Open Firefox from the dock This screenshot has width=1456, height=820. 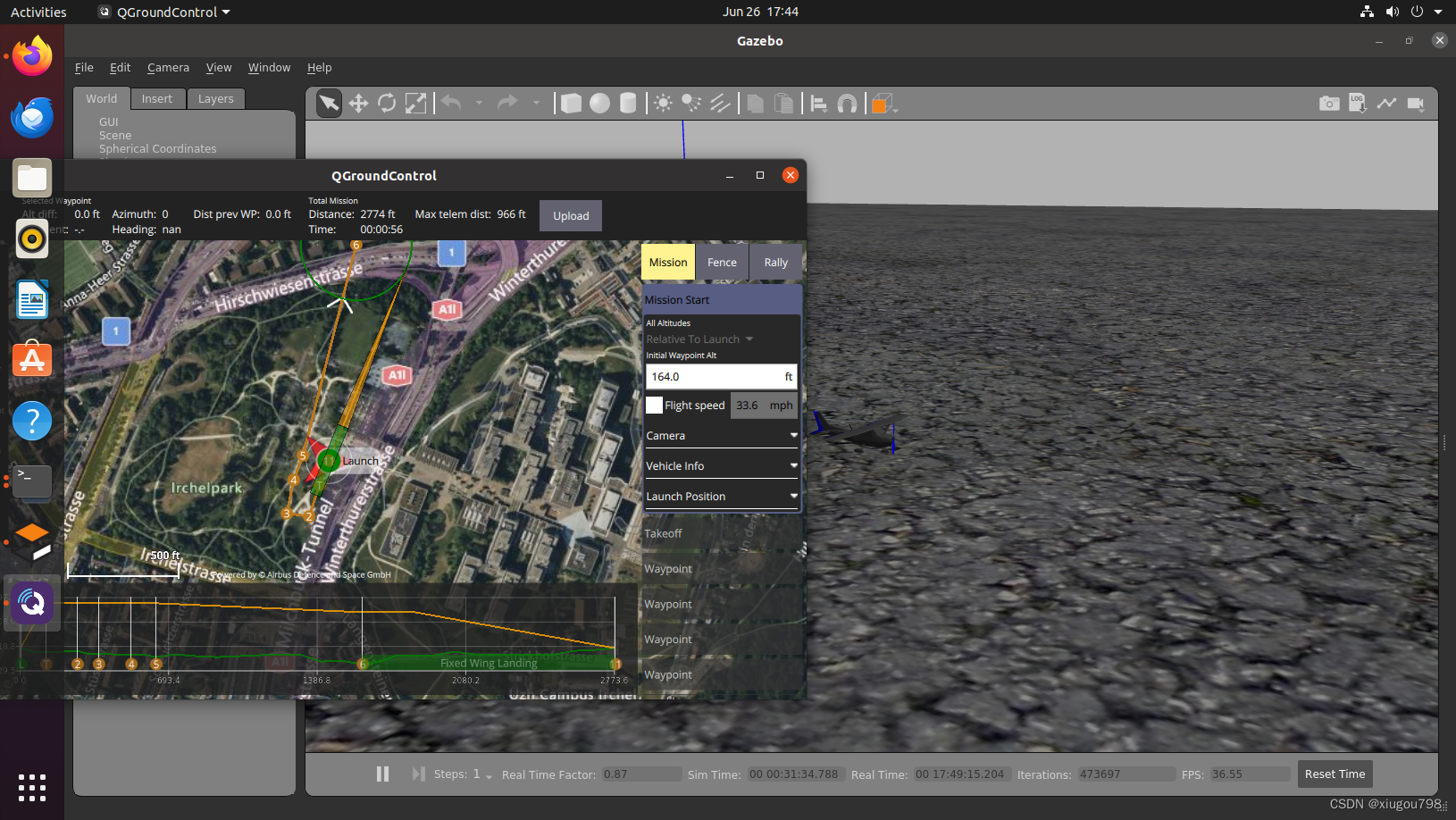coord(32,56)
